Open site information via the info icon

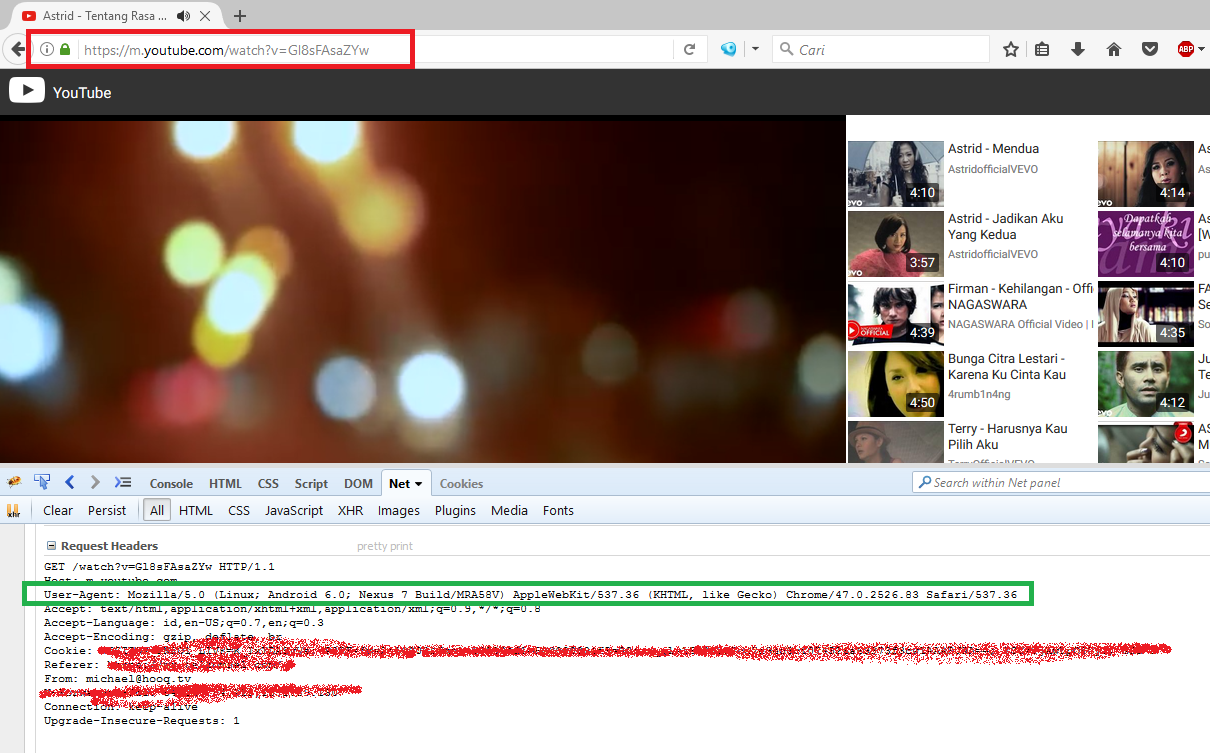(47, 49)
